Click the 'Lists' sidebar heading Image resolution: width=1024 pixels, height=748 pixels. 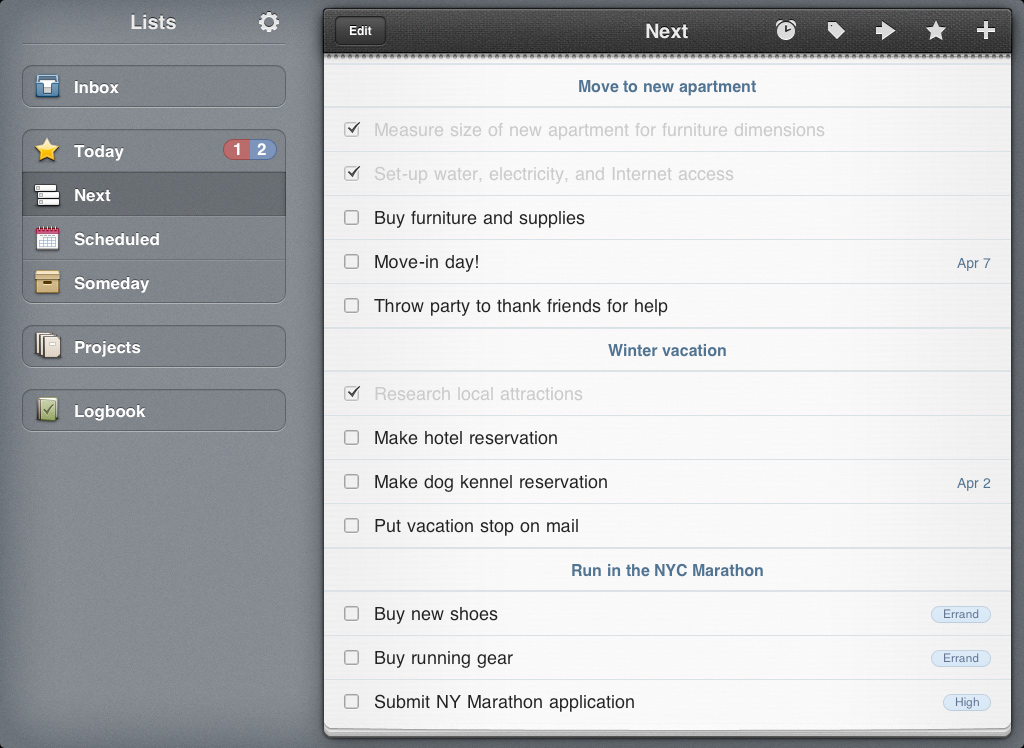point(153,22)
